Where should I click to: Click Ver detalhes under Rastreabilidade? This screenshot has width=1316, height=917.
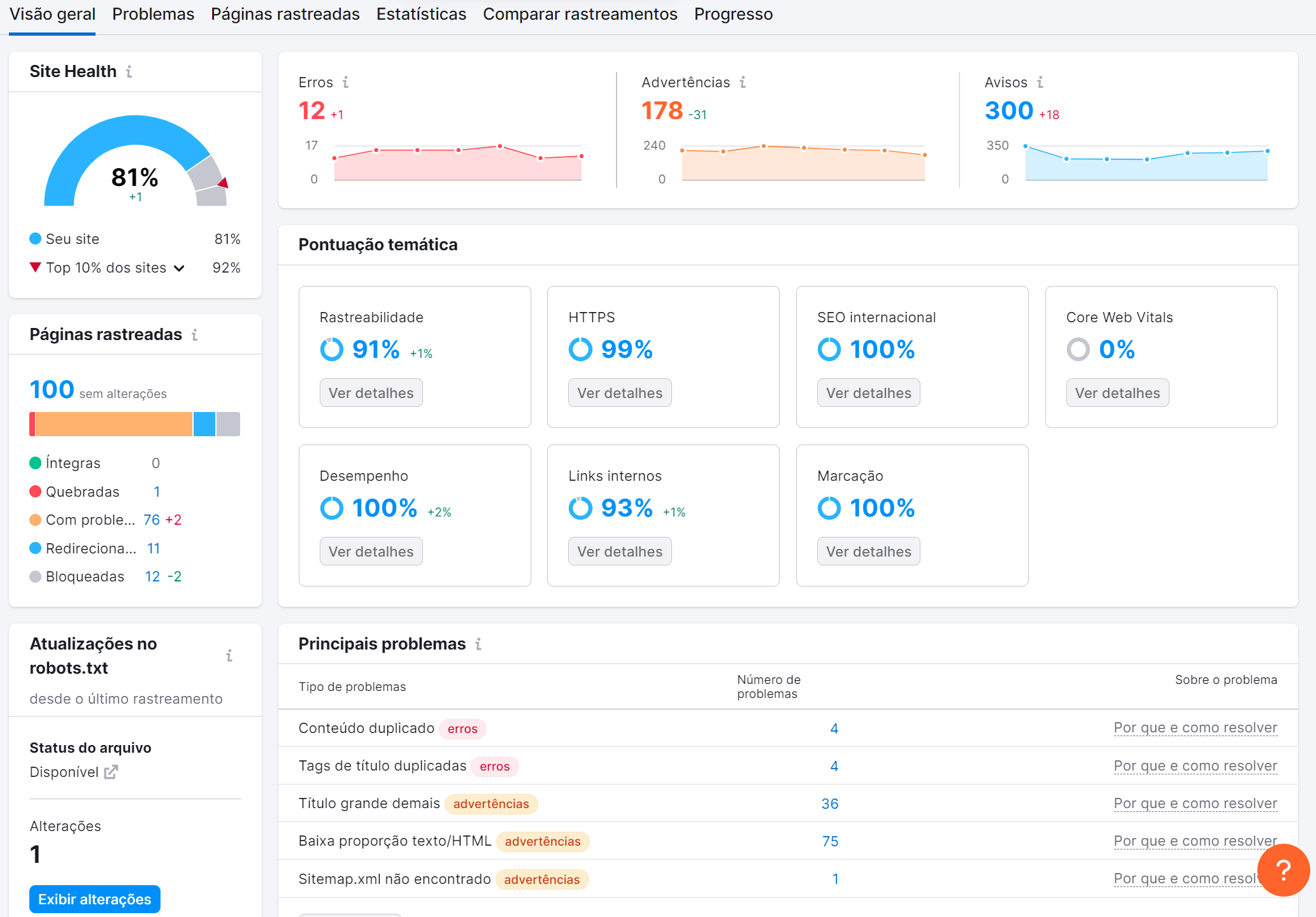click(x=371, y=392)
